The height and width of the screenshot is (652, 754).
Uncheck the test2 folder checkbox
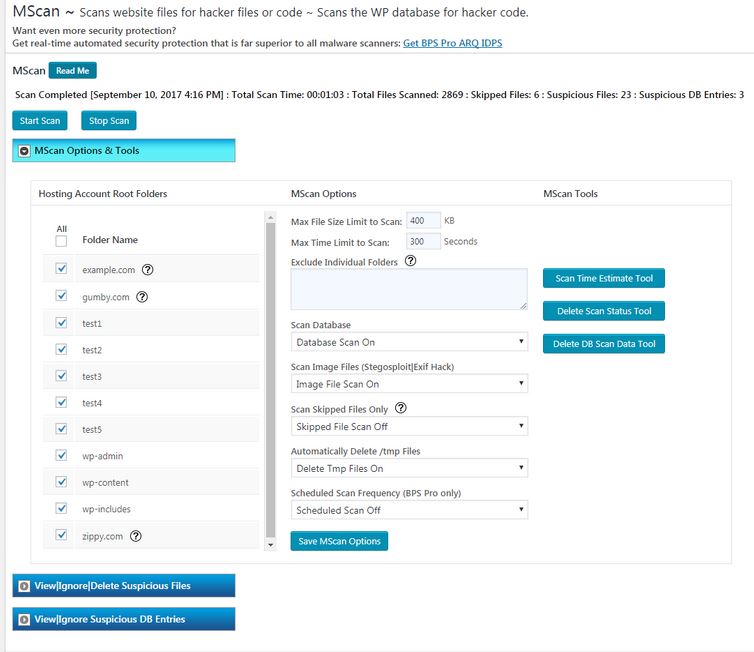tap(61, 349)
